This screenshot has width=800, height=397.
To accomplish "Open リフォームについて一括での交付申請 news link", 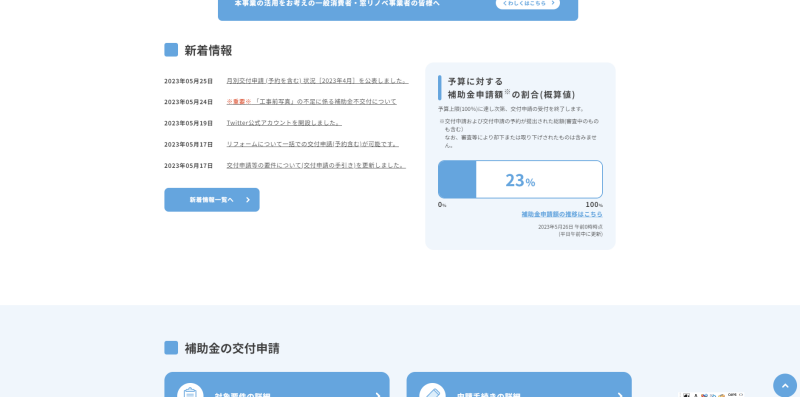I will tap(312, 144).
